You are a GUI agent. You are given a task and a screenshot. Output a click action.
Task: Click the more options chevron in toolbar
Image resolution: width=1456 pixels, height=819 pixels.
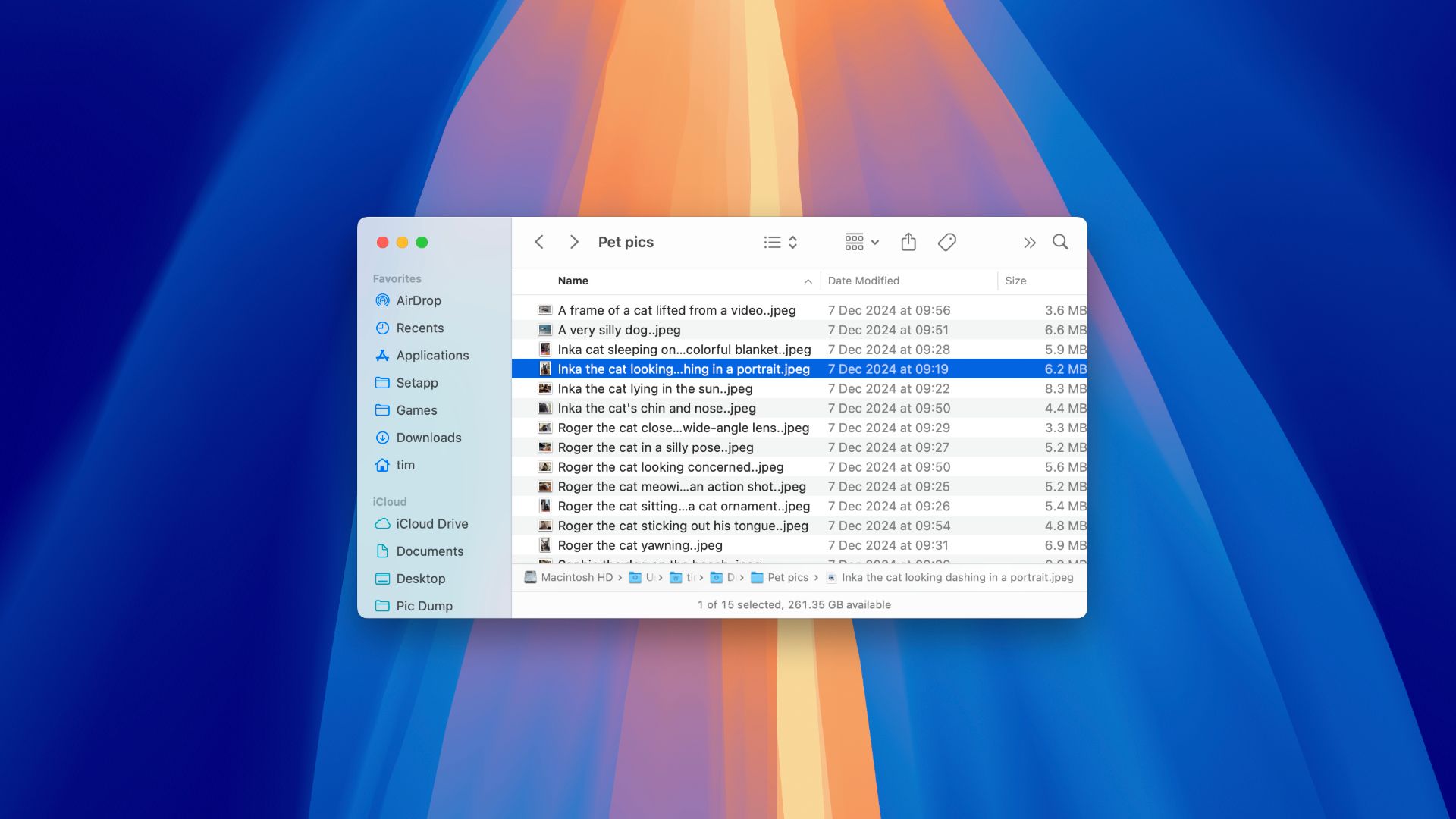[x=1029, y=242]
